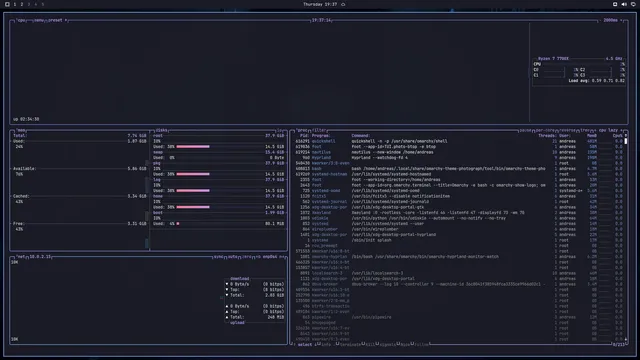Toggle net auto scaling option
Viewport: 640px width, 360px height.
[x=232, y=257]
